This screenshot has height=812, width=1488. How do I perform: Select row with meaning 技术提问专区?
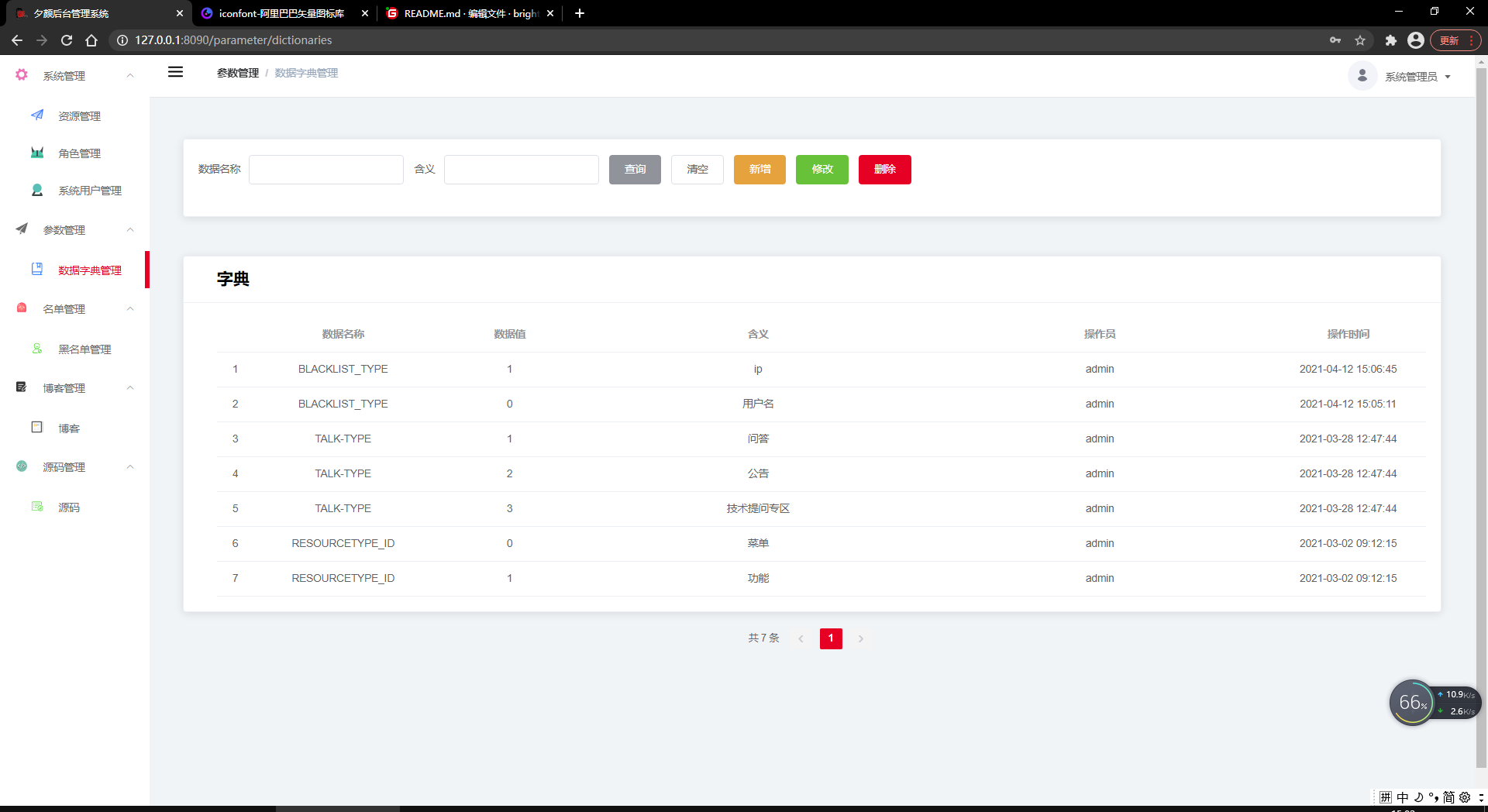pos(821,509)
